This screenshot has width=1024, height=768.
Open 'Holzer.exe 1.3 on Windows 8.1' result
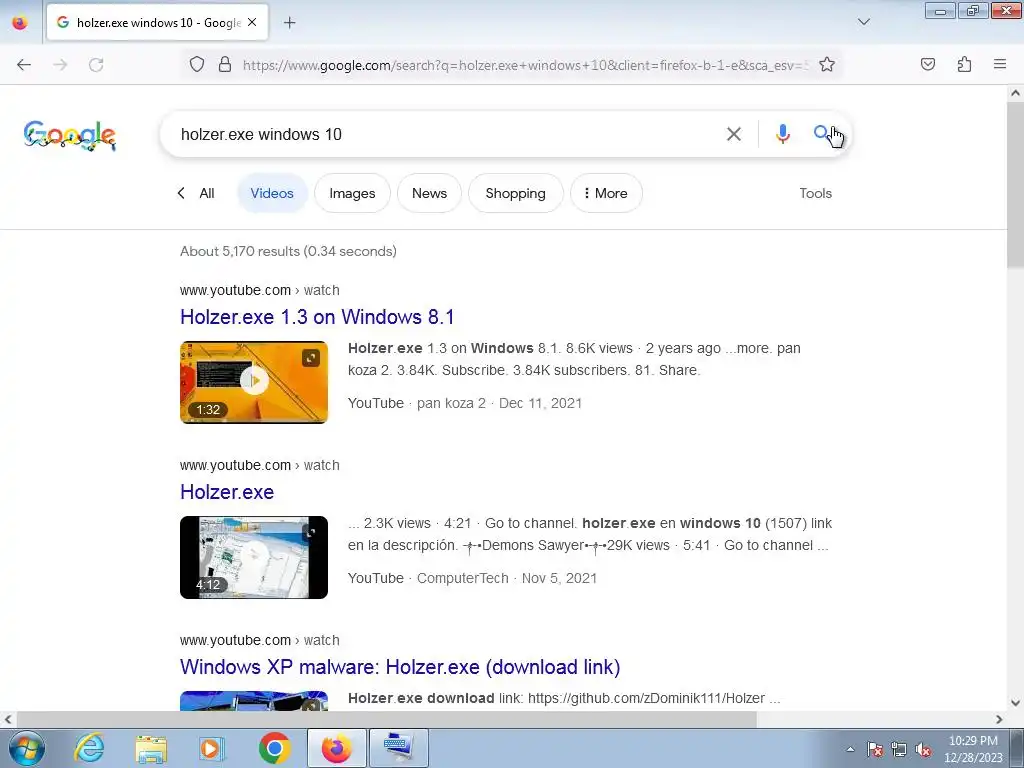click(x=317, y=317)
